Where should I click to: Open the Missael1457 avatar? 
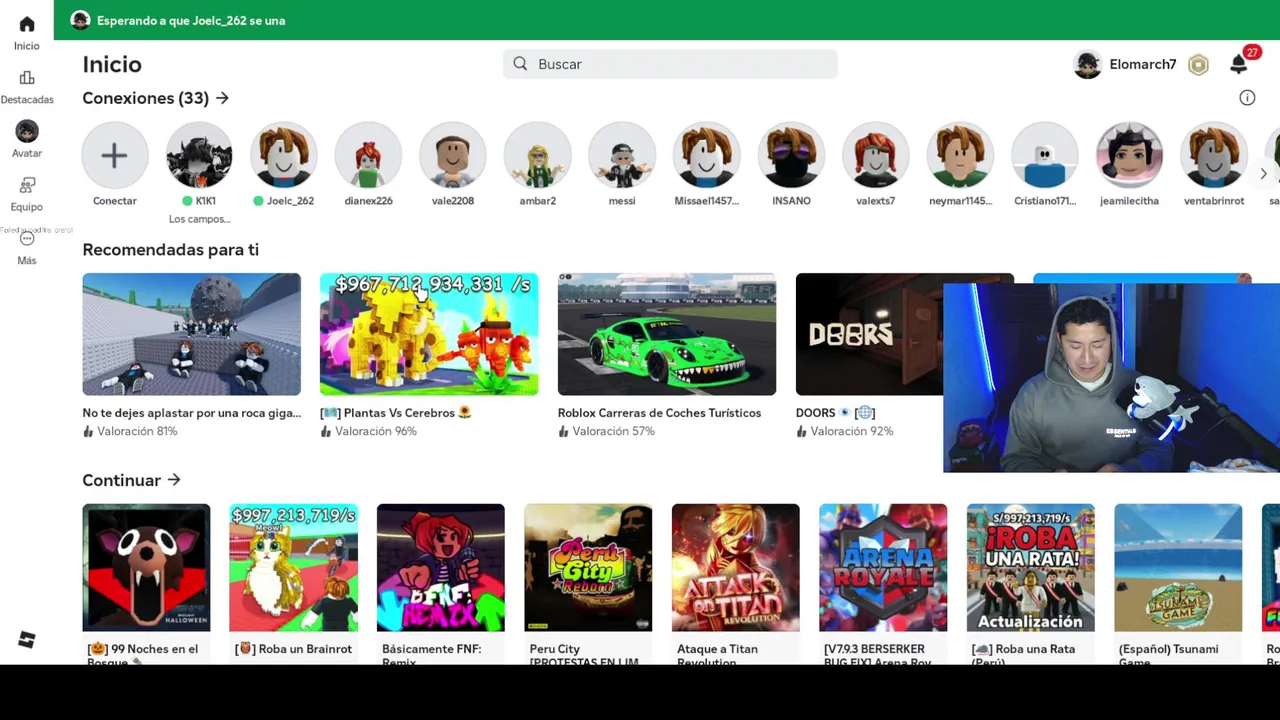pyautogui.click(x=706, y=155)
